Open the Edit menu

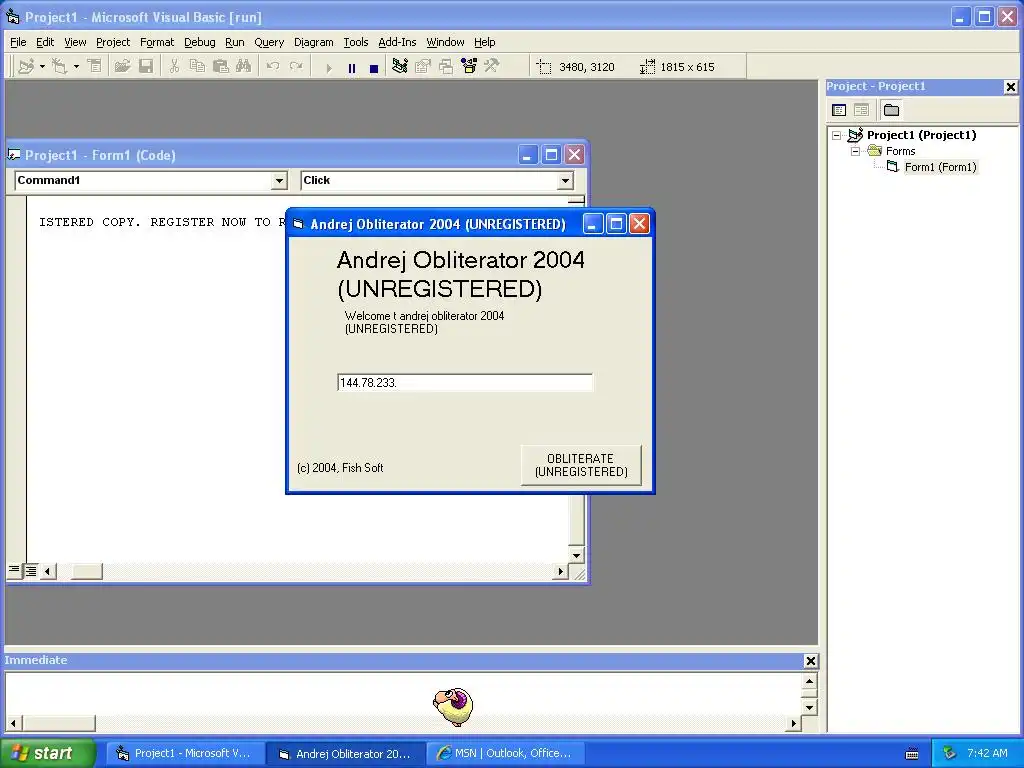pos(45,42)
